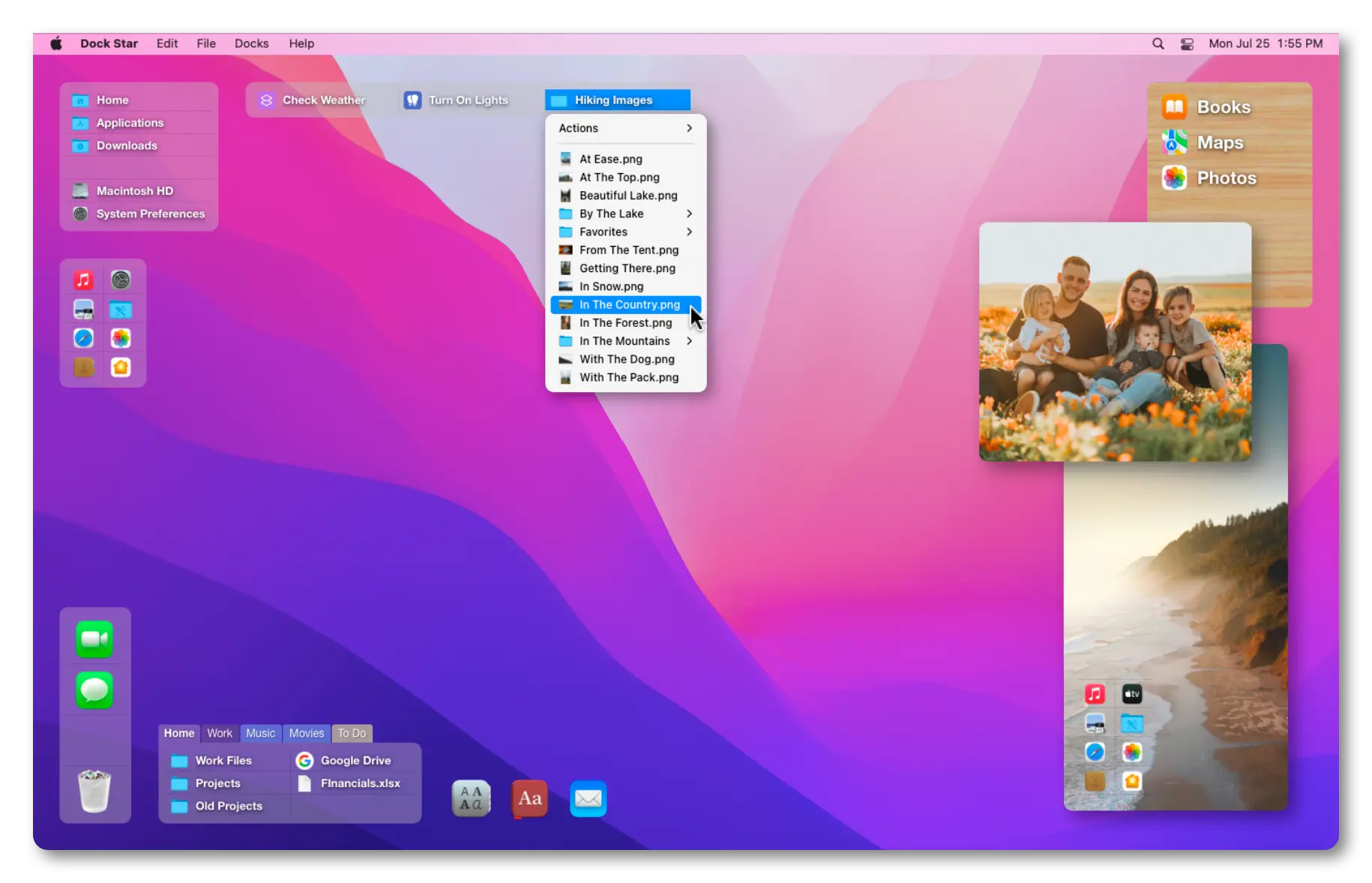Click the Spotlight search icon

[x=1158, y=44]
